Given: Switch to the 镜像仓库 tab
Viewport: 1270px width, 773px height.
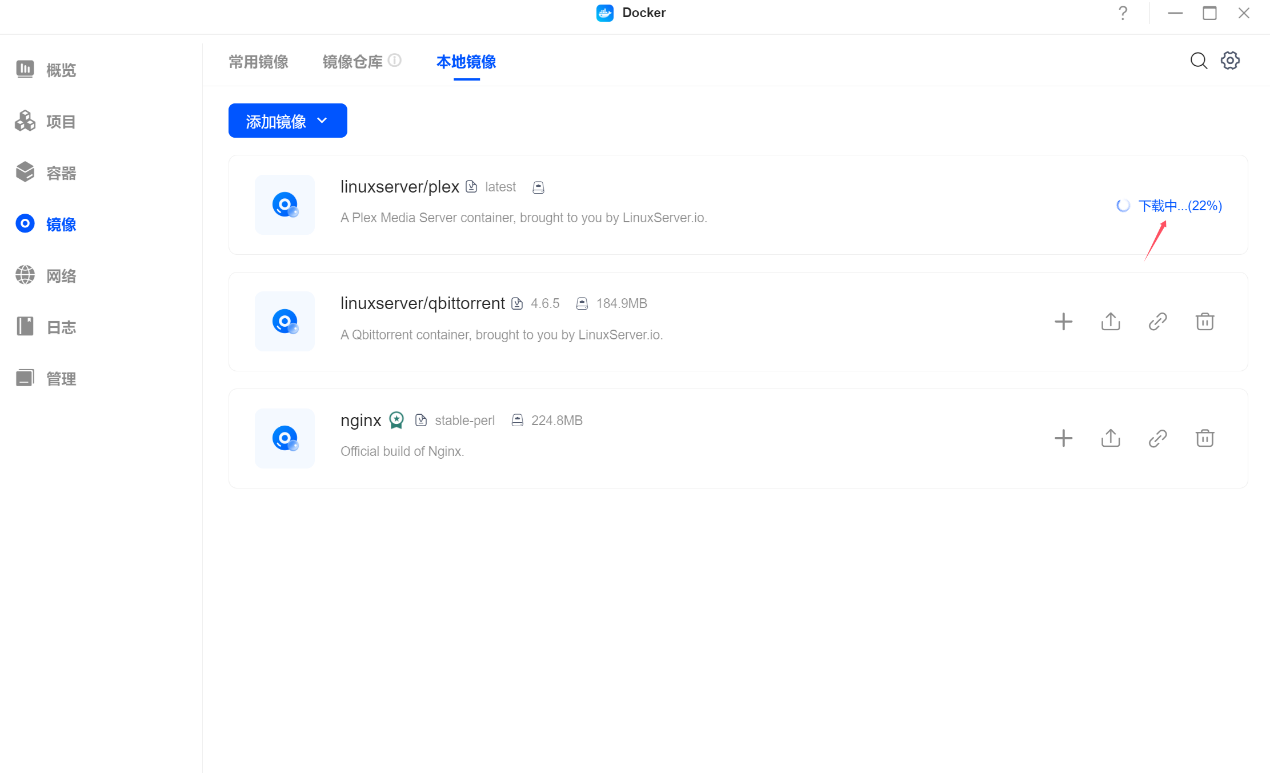Looking at the screenshot, I should click(352, 62).
